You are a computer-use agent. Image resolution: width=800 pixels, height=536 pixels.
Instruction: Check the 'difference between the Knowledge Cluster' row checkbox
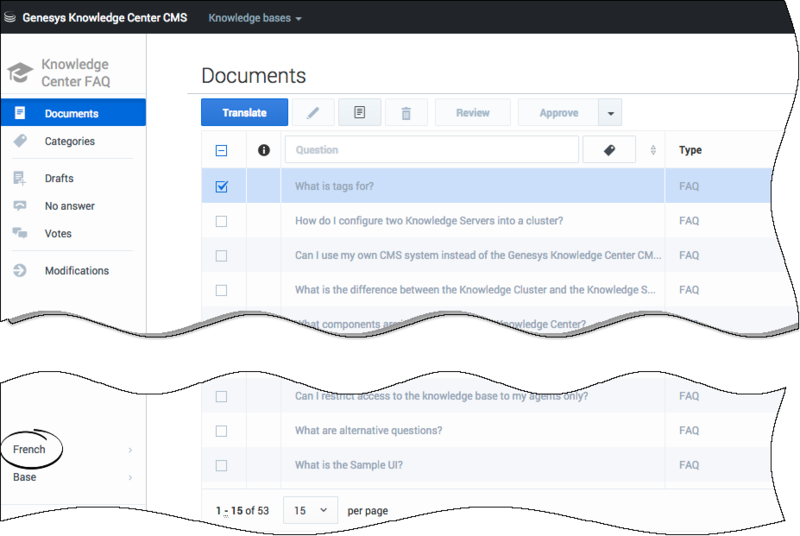[221, 290]
